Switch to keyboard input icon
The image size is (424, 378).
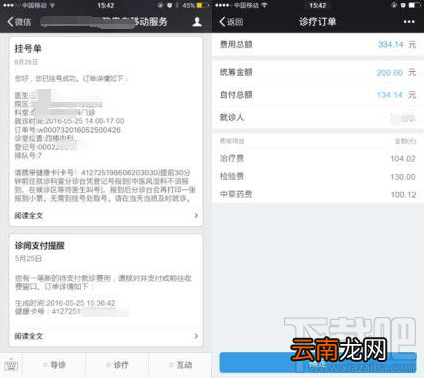click(11, 365)
